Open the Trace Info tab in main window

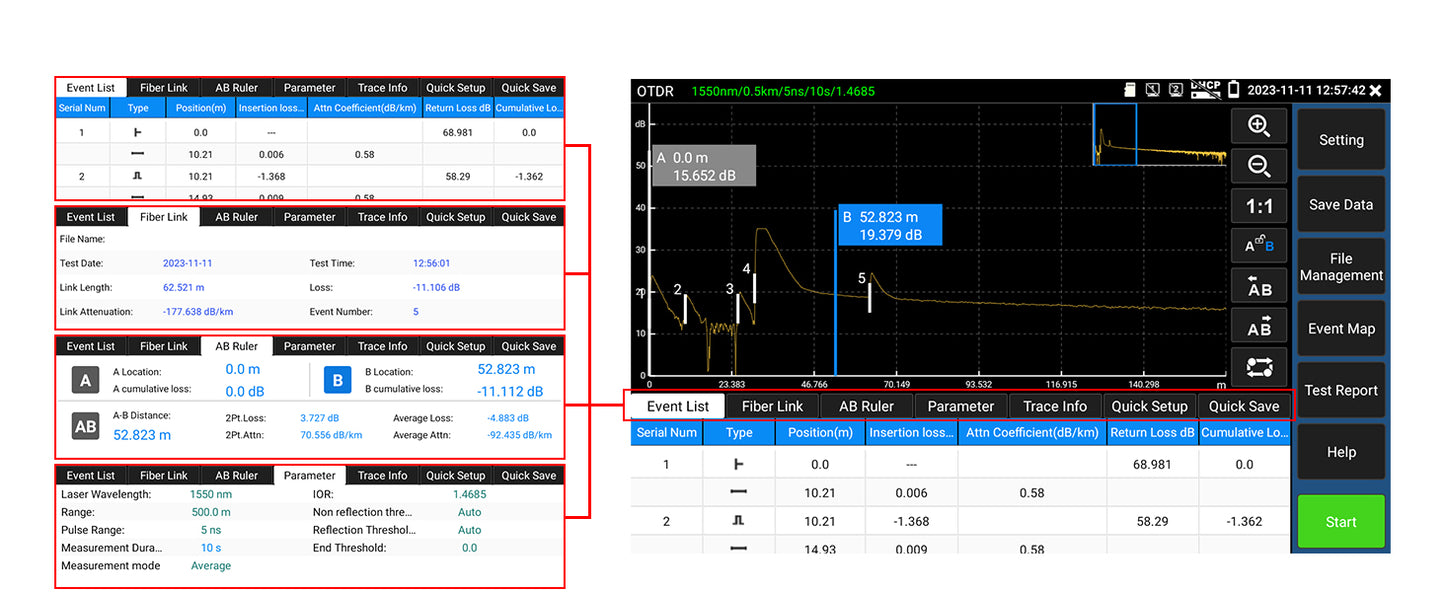[1054, 406]
